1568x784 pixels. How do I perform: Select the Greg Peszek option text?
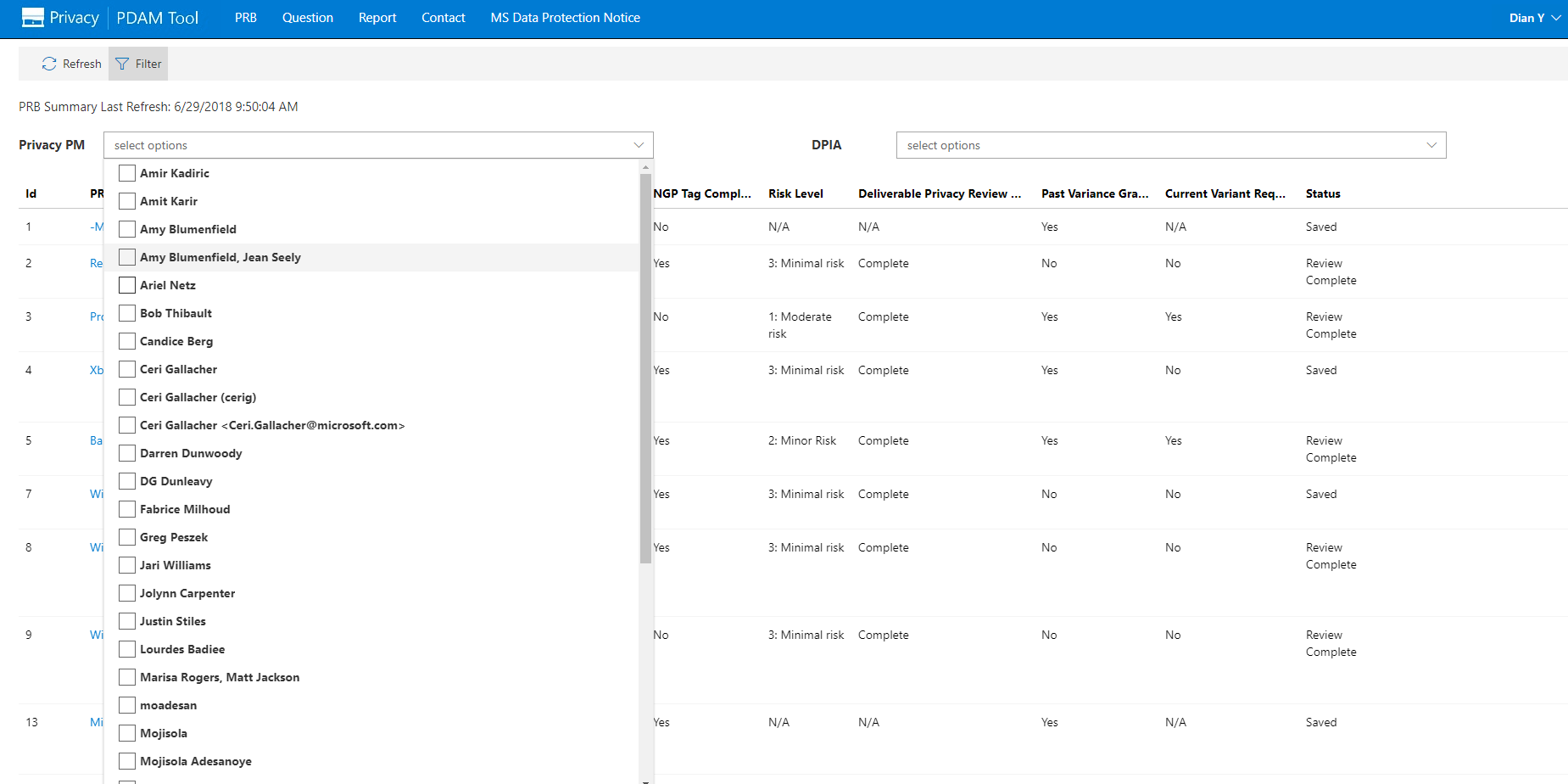coord(174,537)
